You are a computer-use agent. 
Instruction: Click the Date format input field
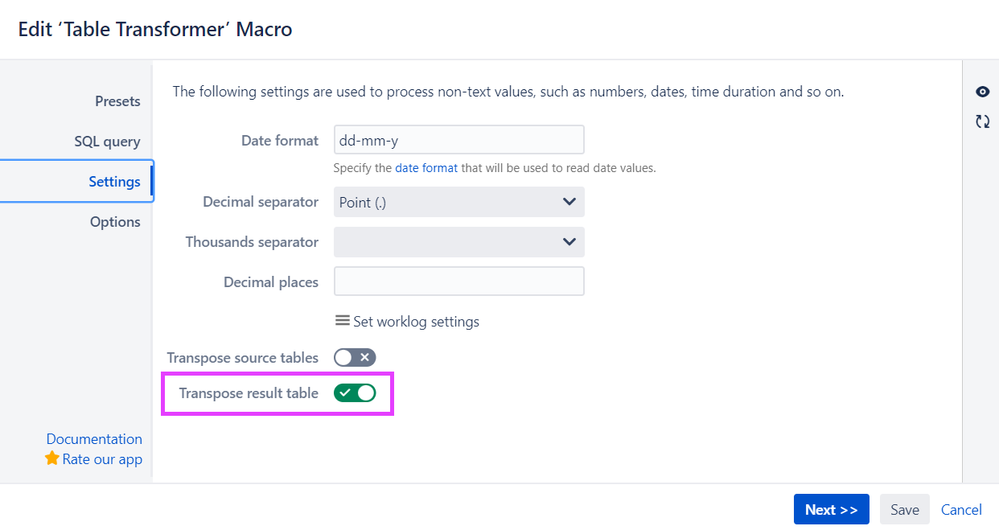458,140
